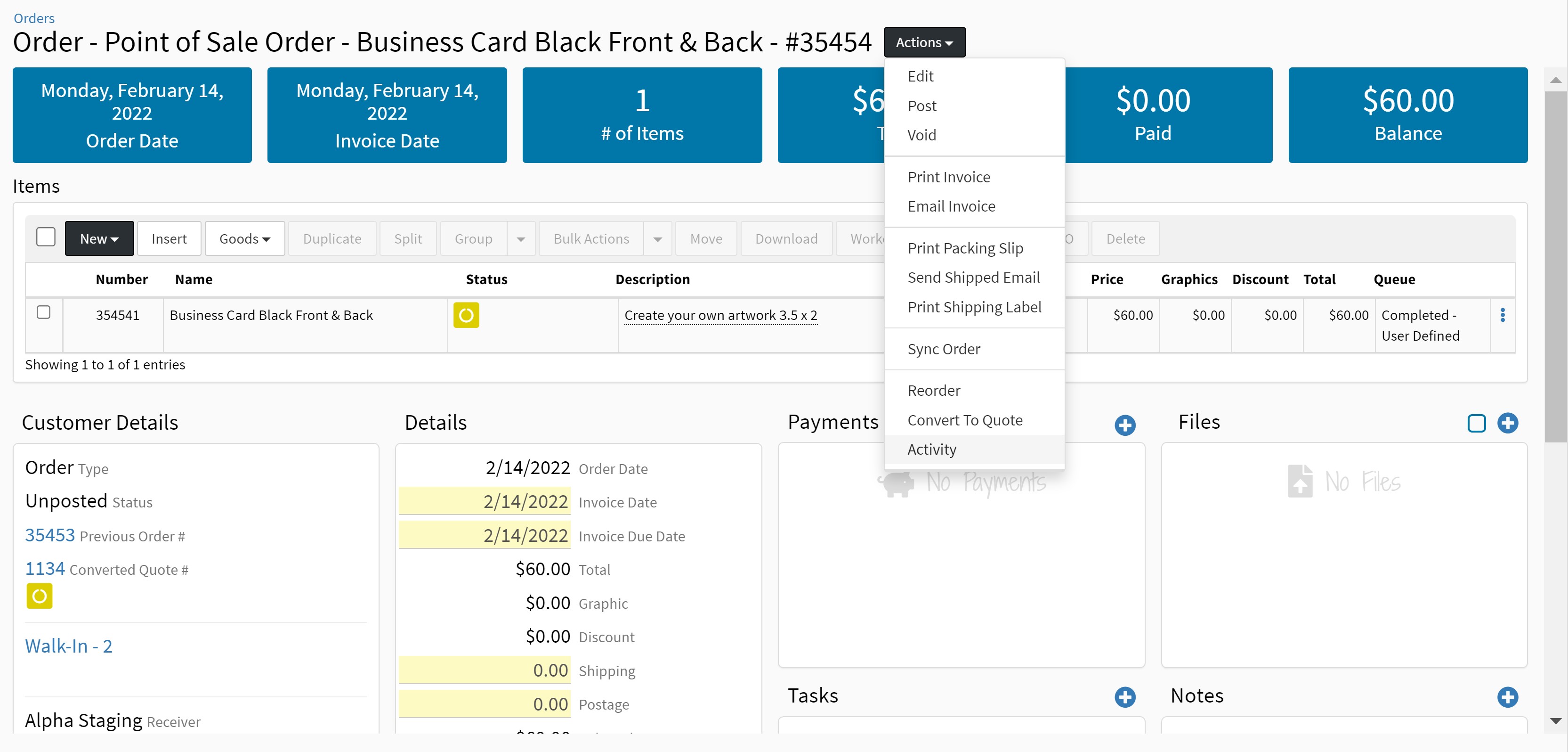Toggle the select-all items checkbox
The height and width of the screenshot is (752, 1568).
(46, 237)
